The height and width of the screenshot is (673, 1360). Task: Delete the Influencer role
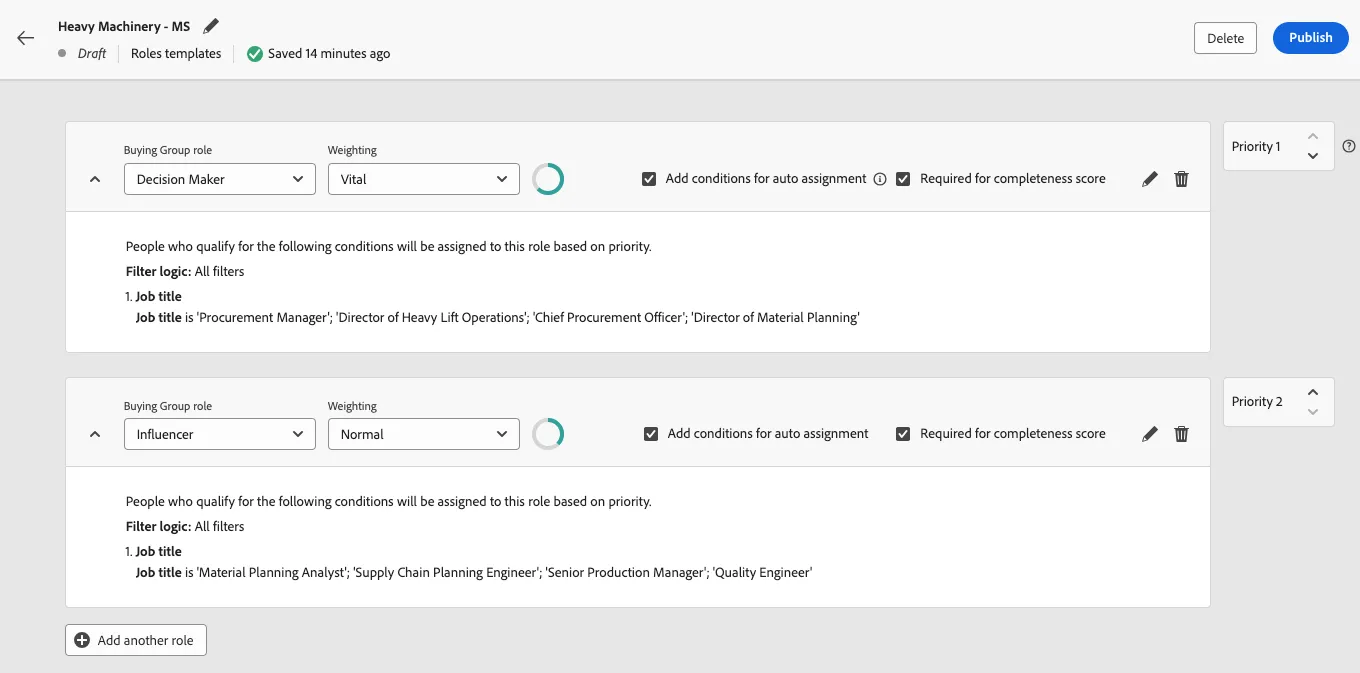click(1181, 434)
